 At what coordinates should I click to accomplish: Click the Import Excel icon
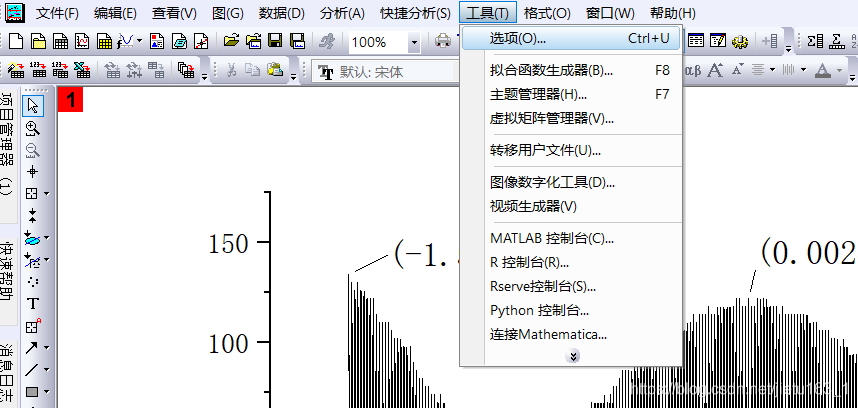point(82,70)
